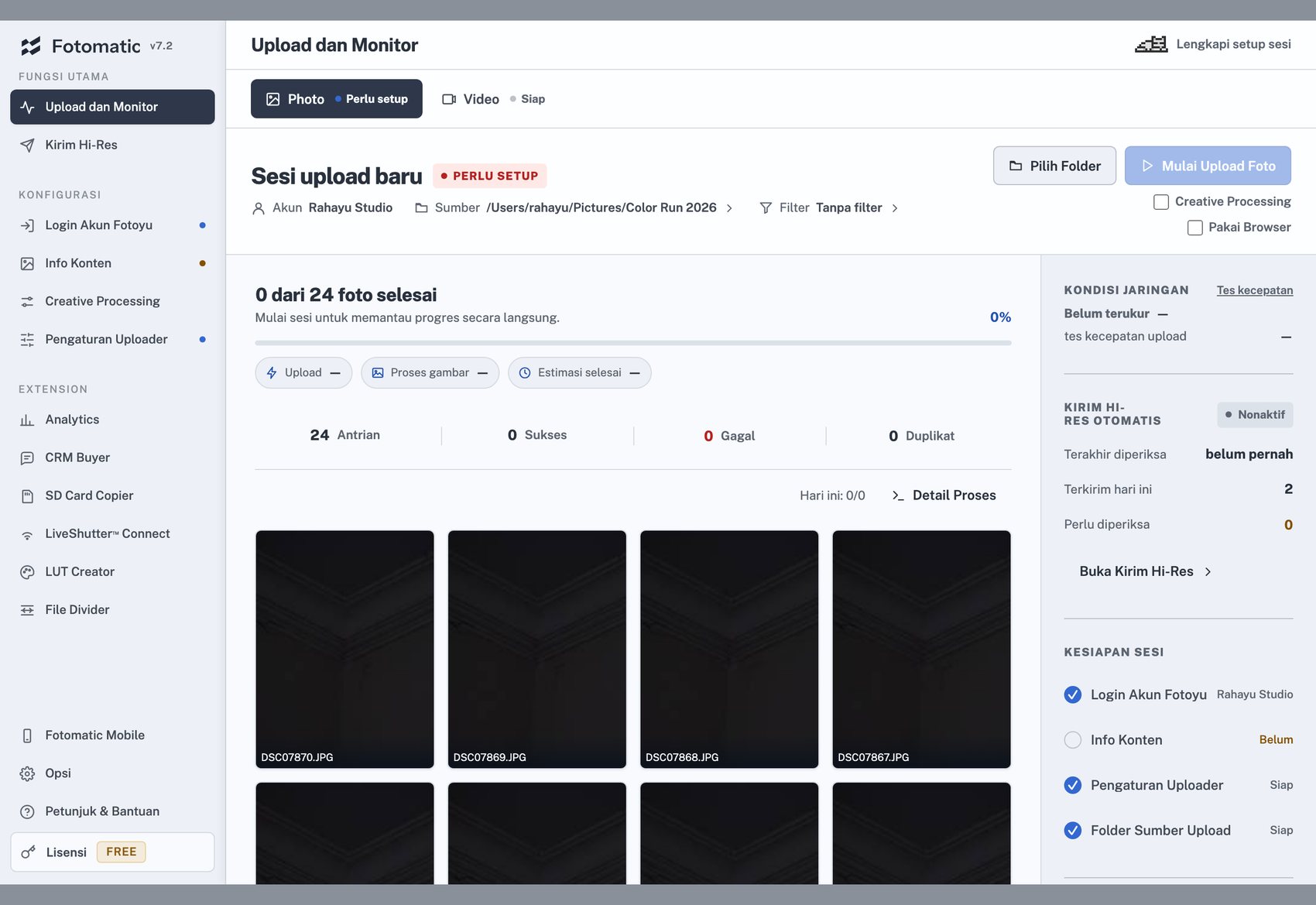The width and height of the screenshot is (1316, 905).
Task: Click the Tes kecepatan link
Action: tap(1255, 290)
